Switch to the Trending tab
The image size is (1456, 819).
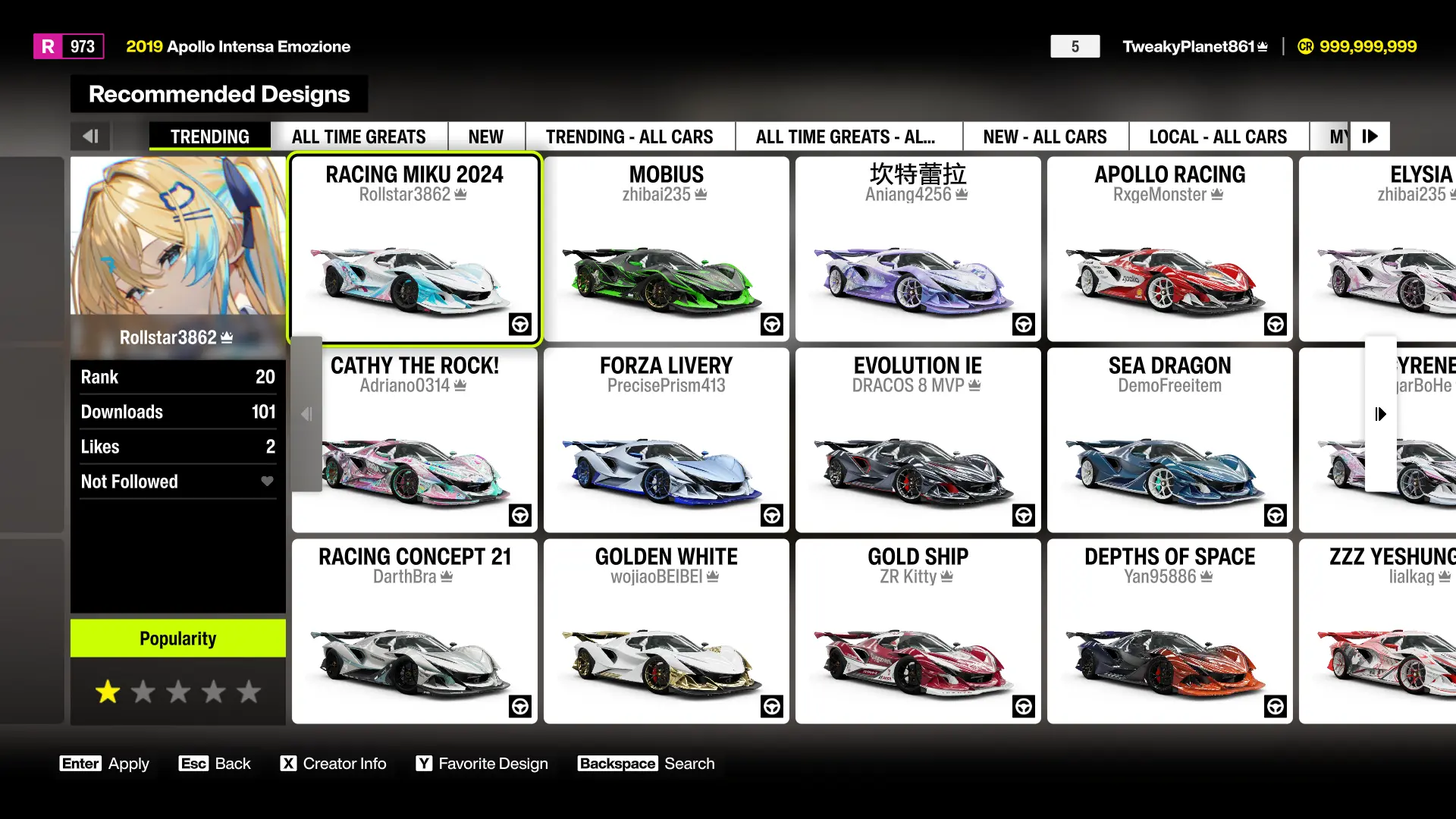click(x=210, y=136)
